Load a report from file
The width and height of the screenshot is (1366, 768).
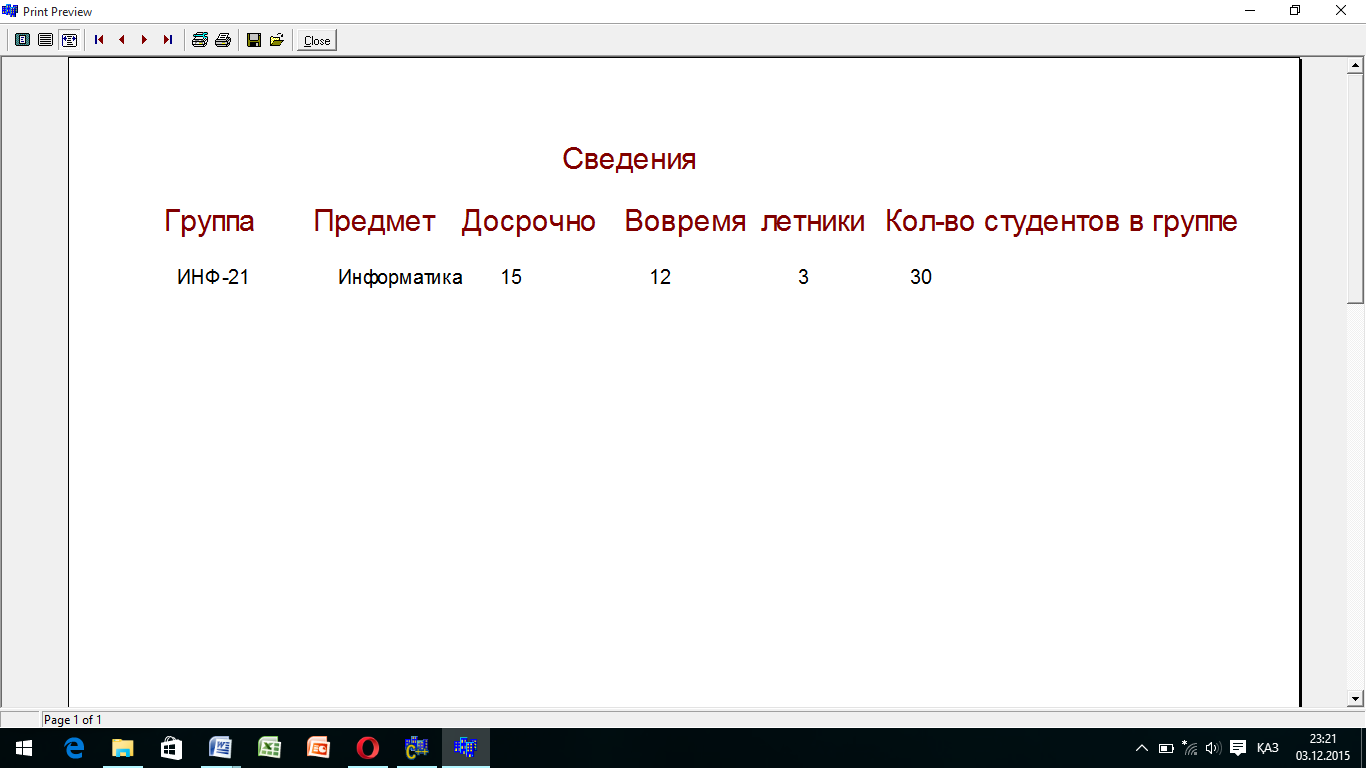276,40
